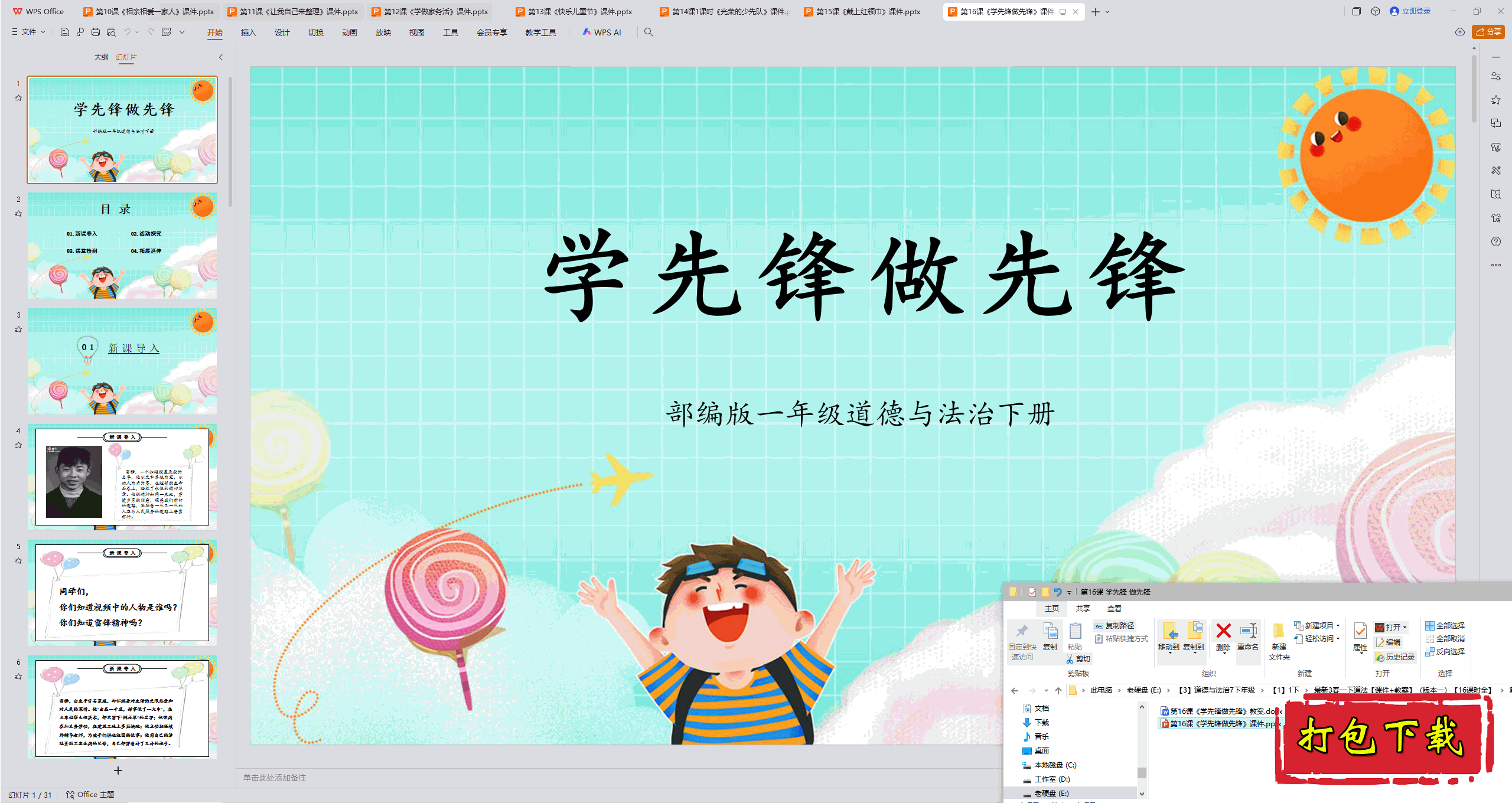Screen dimensions: 1512x803
Task: Click 全部选择 select all in File Explorer
Action: tap(1445, 626)
